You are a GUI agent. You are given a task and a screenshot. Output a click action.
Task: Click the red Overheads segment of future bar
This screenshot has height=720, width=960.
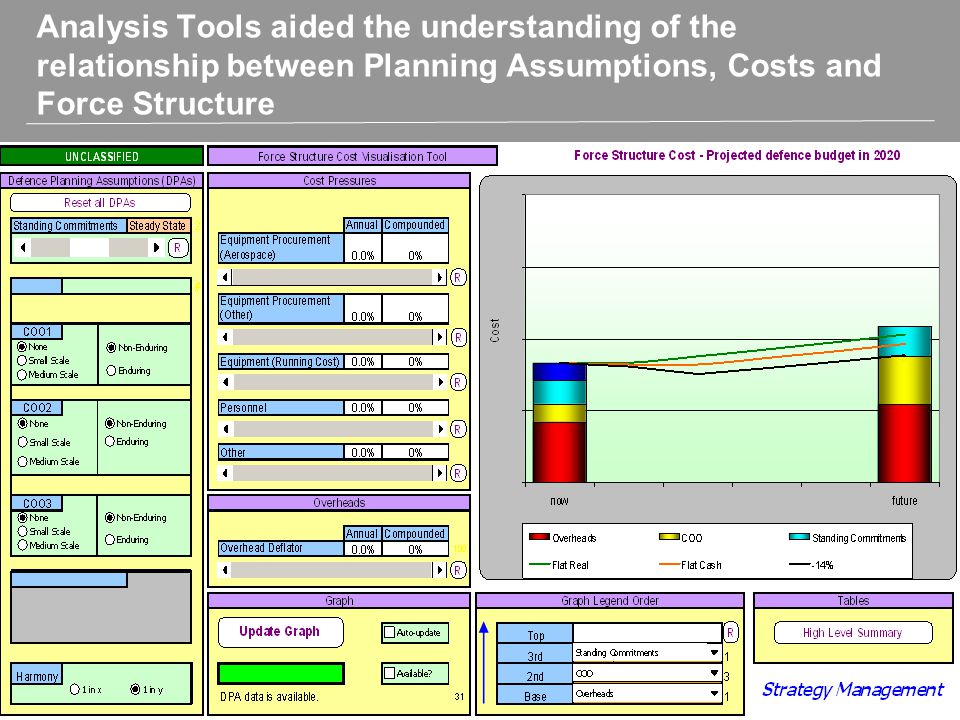pos(904,443)
